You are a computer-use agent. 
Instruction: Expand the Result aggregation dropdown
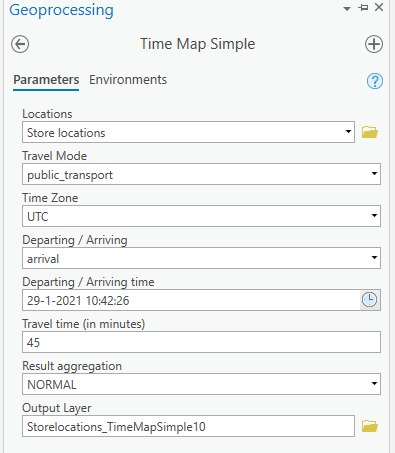pos(374,384)
